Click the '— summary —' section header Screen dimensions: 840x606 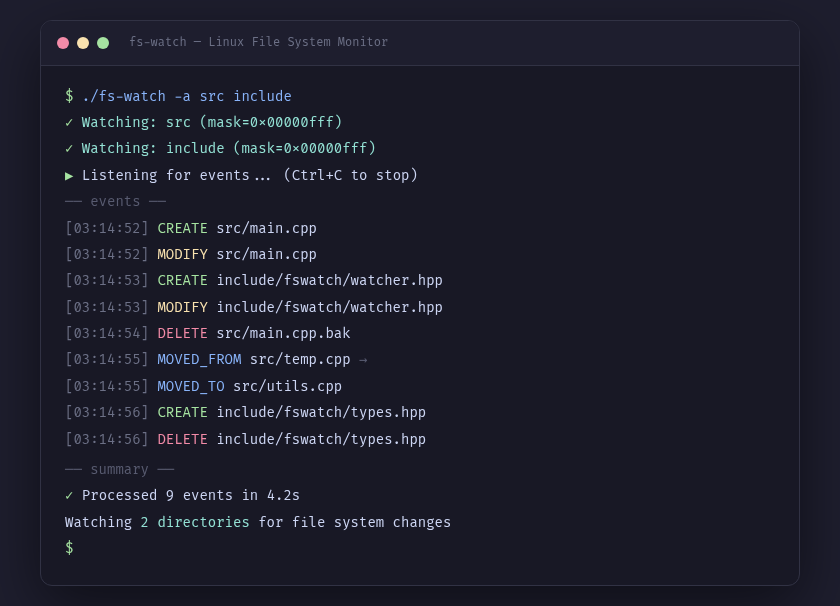119,470
